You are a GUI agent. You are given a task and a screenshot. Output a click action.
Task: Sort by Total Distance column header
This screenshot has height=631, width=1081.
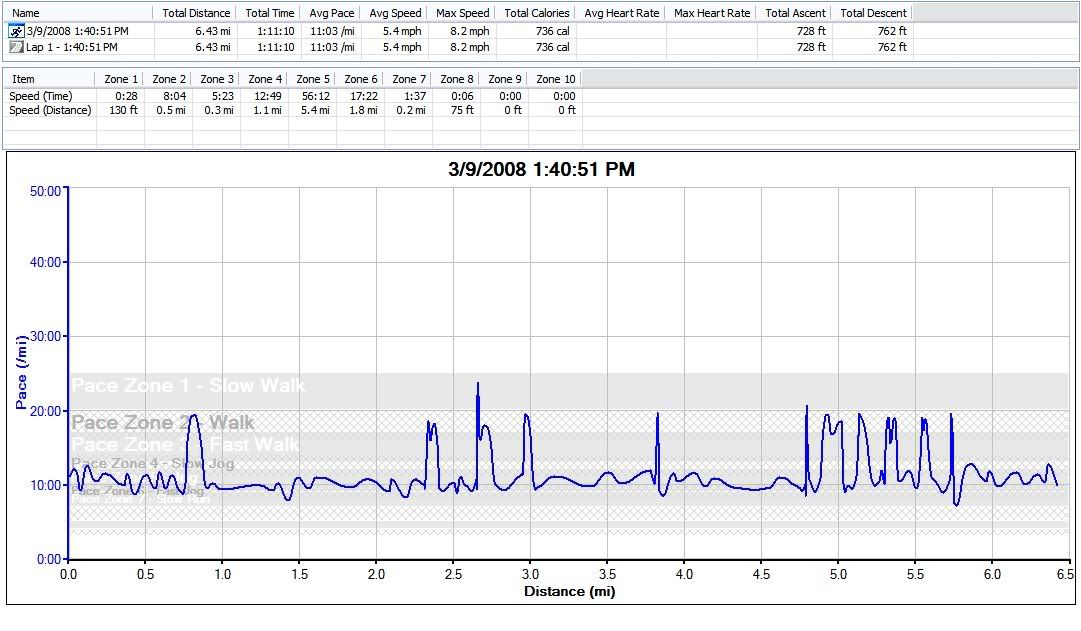pos(196,13)
